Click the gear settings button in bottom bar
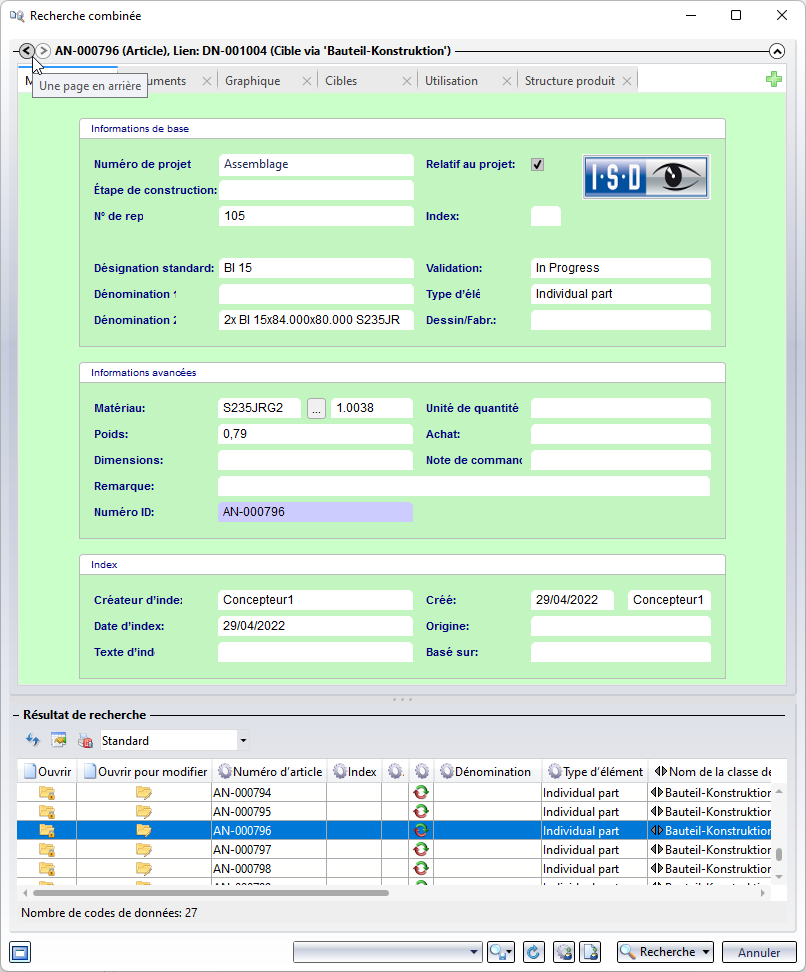The height and width of the screenshot is (972, 806). (x=564, y=952)
